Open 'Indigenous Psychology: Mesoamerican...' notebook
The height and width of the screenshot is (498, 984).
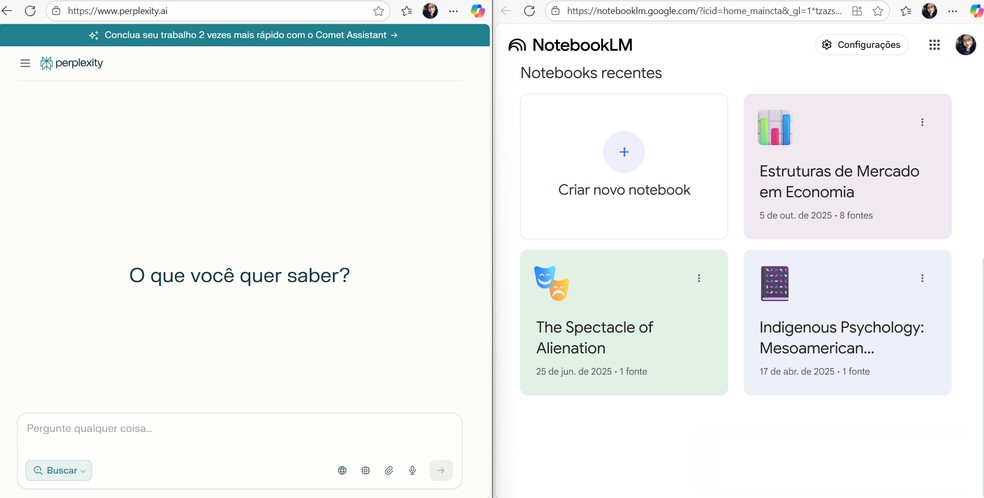coord(847,322)
